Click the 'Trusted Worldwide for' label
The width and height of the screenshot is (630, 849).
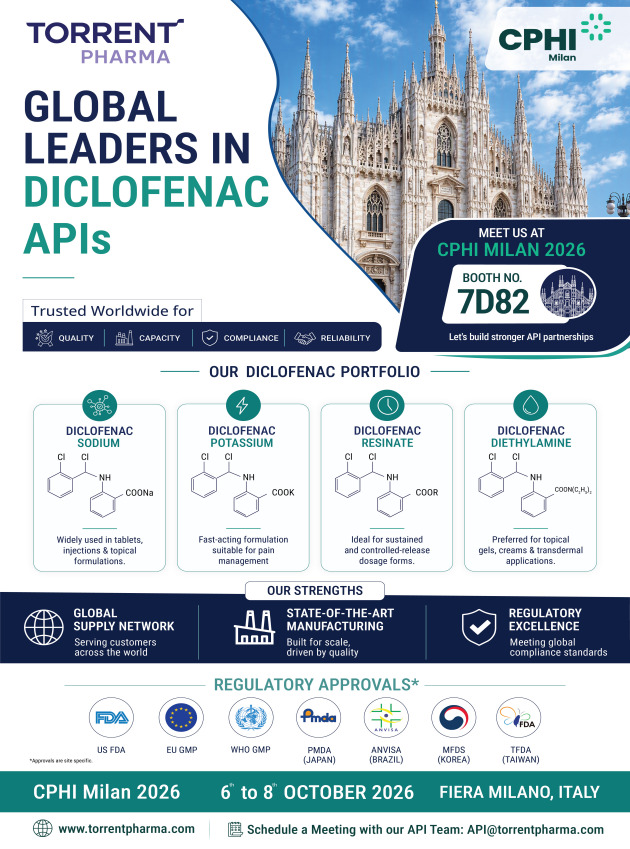click(x=112, y=311)
